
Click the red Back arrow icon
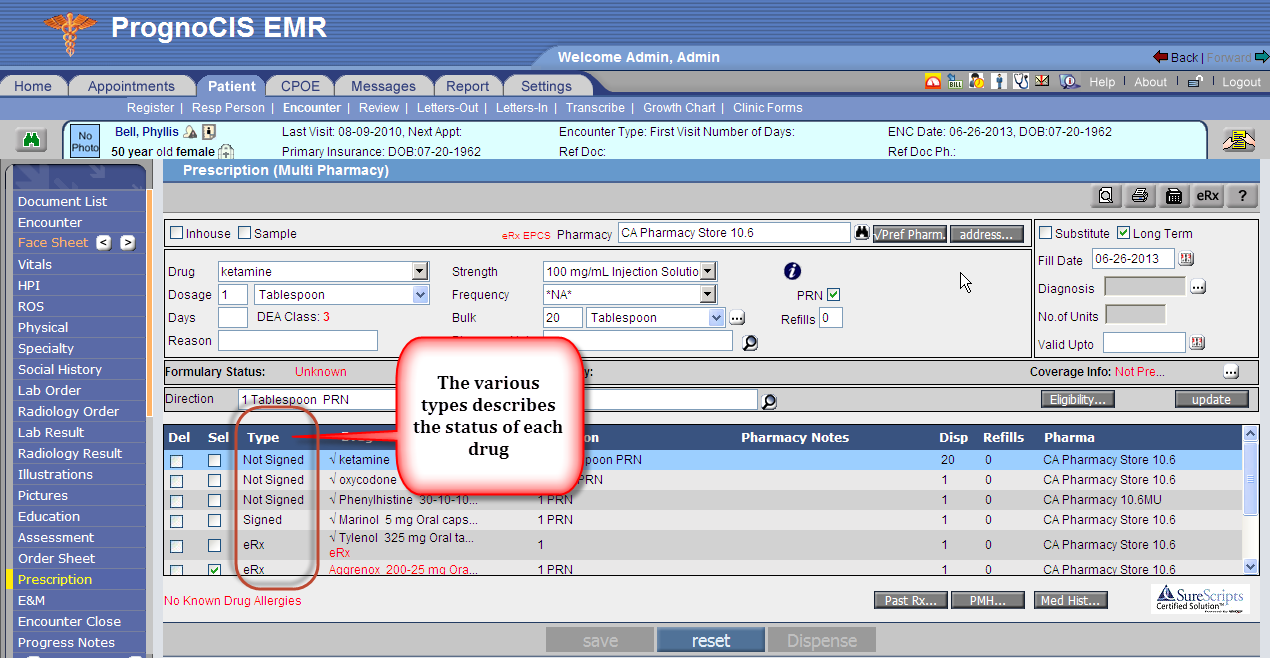(x=1160, y=57)
